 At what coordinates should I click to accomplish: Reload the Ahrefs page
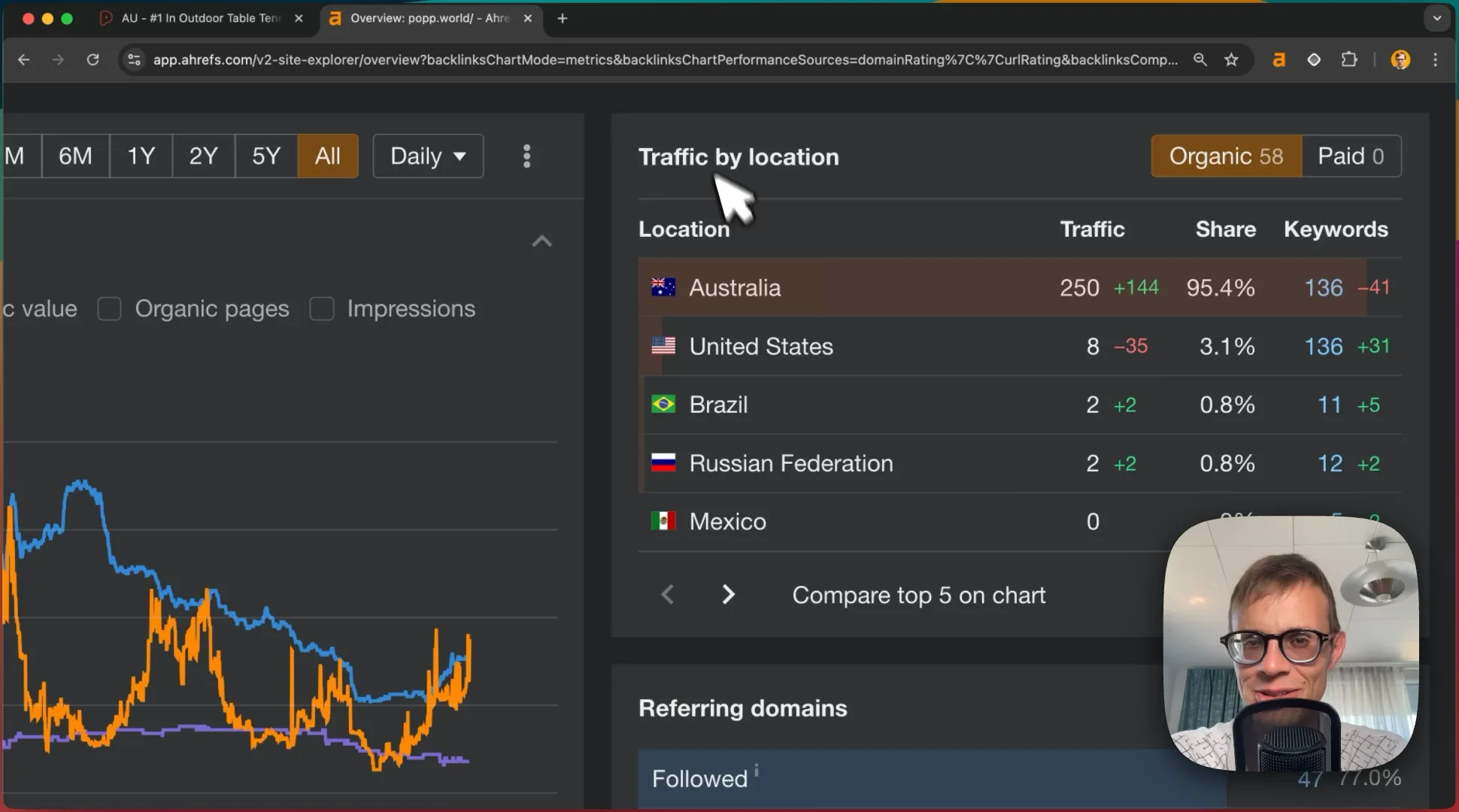(x=93, y=59)
